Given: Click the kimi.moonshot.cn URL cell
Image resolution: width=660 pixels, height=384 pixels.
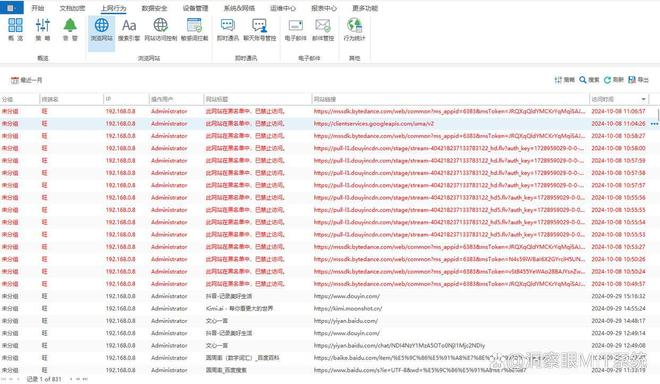Looking at the screenshot, I should (x=348, y=308).
